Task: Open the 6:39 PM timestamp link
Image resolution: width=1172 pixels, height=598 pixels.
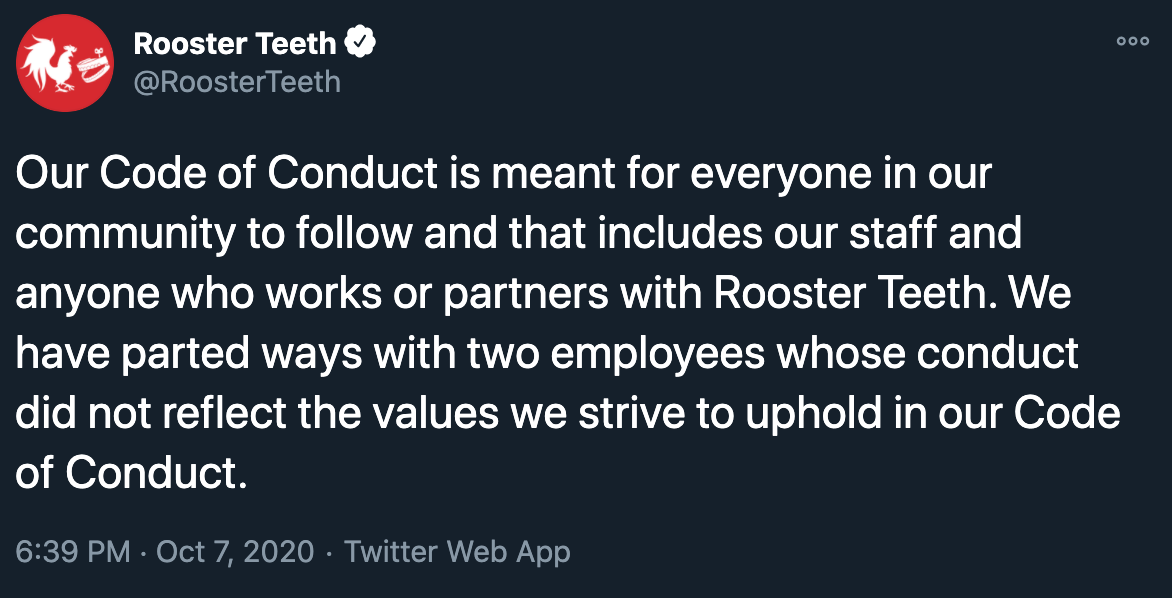Action: tap(73, 553)
